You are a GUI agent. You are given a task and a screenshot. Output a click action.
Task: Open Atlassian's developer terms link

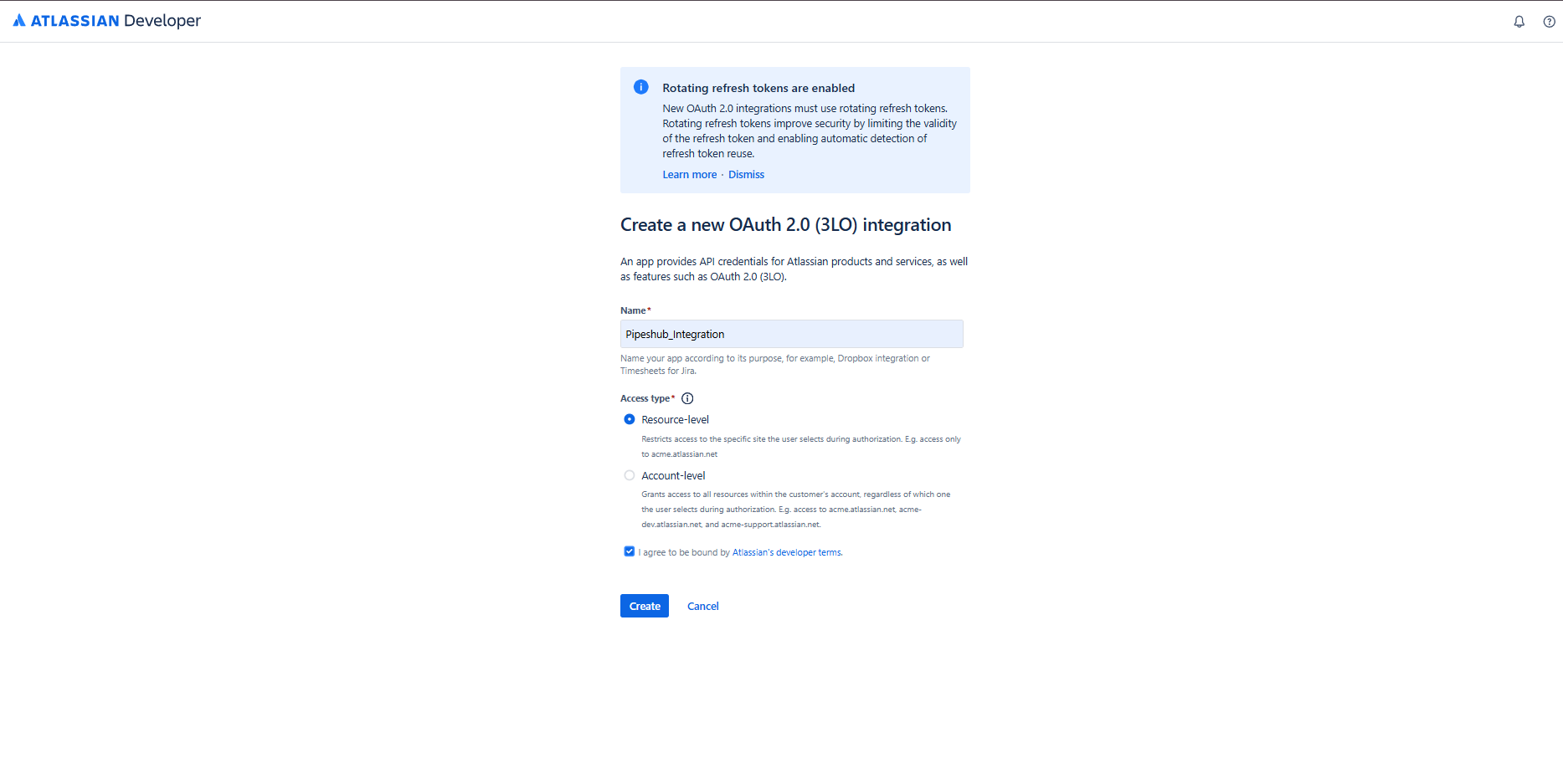tap(787, 552)
